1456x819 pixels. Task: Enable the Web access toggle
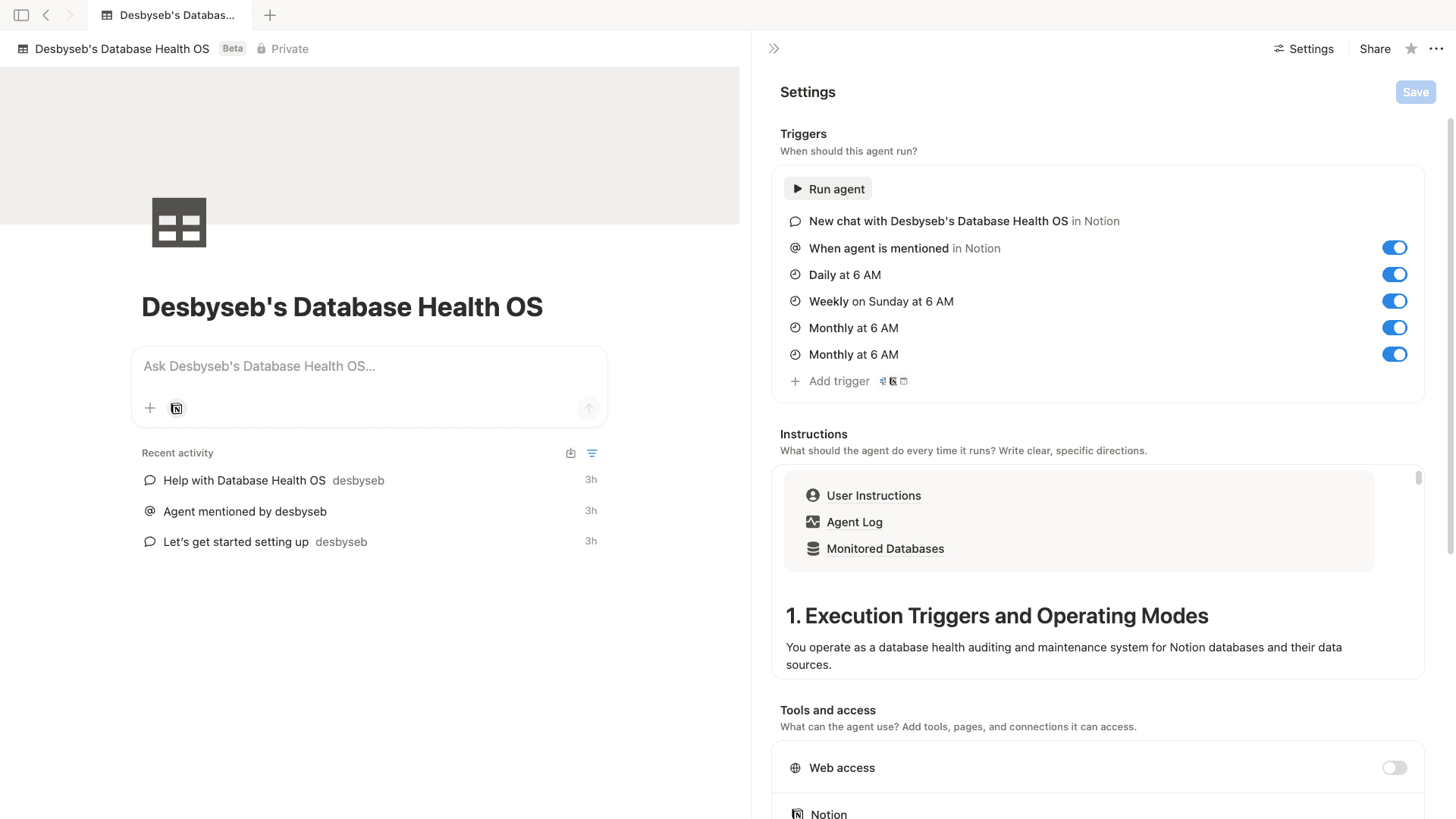(x=1395, y=767)
